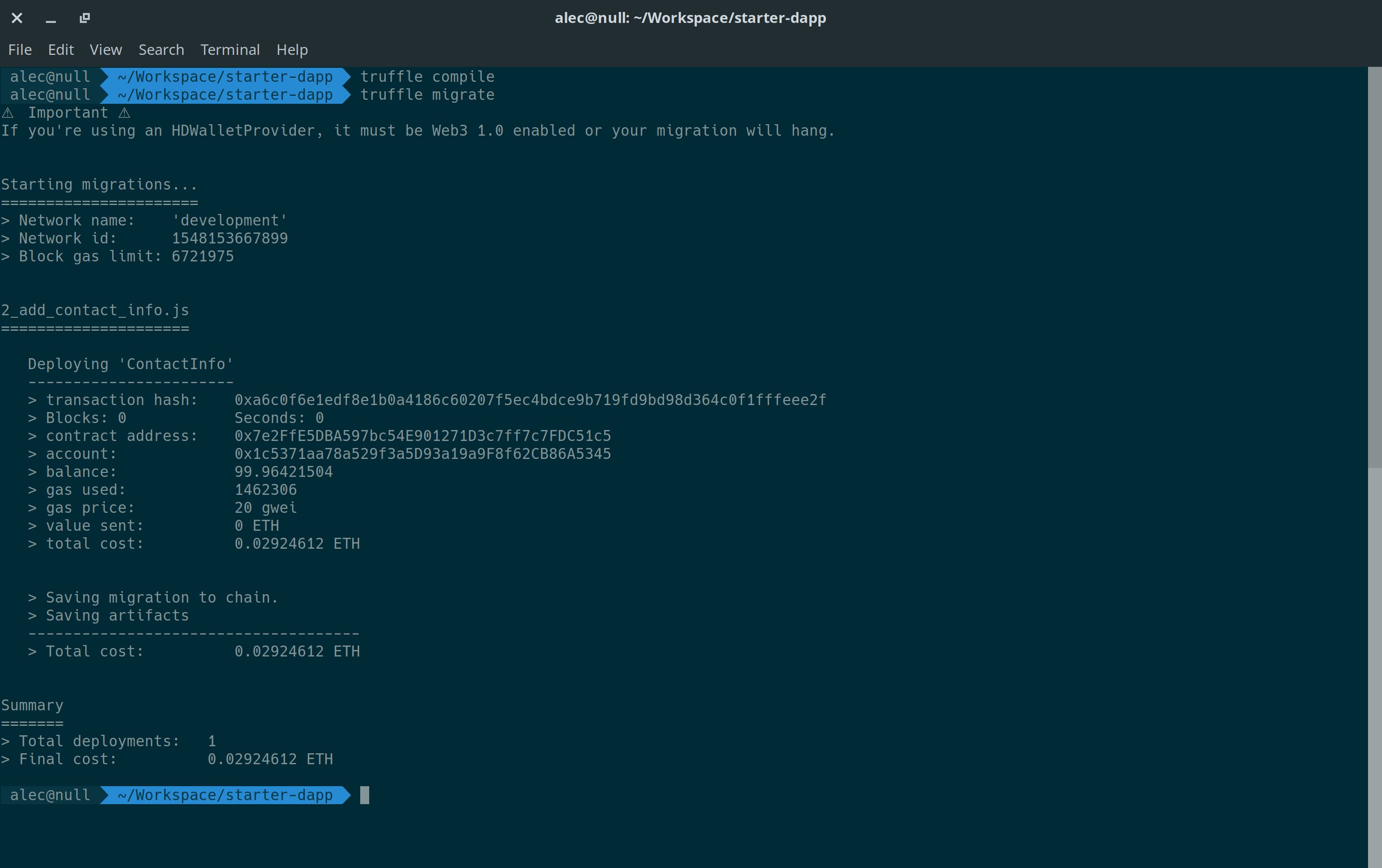Open the Terminal menu
The width and height of the screenshot is (1382, 868).
(230, 50)
